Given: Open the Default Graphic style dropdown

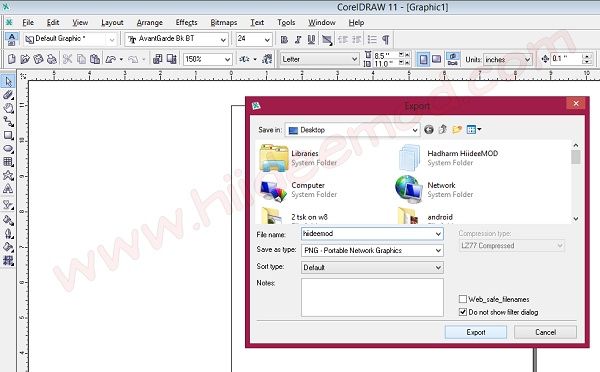Looking at the screenshot, I should pos(112,39).
